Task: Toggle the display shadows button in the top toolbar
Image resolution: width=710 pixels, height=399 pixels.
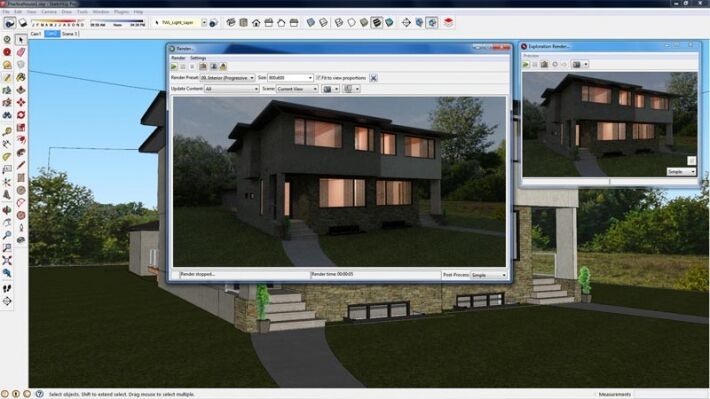Action: pyautogui.click(x=10, y=23)
